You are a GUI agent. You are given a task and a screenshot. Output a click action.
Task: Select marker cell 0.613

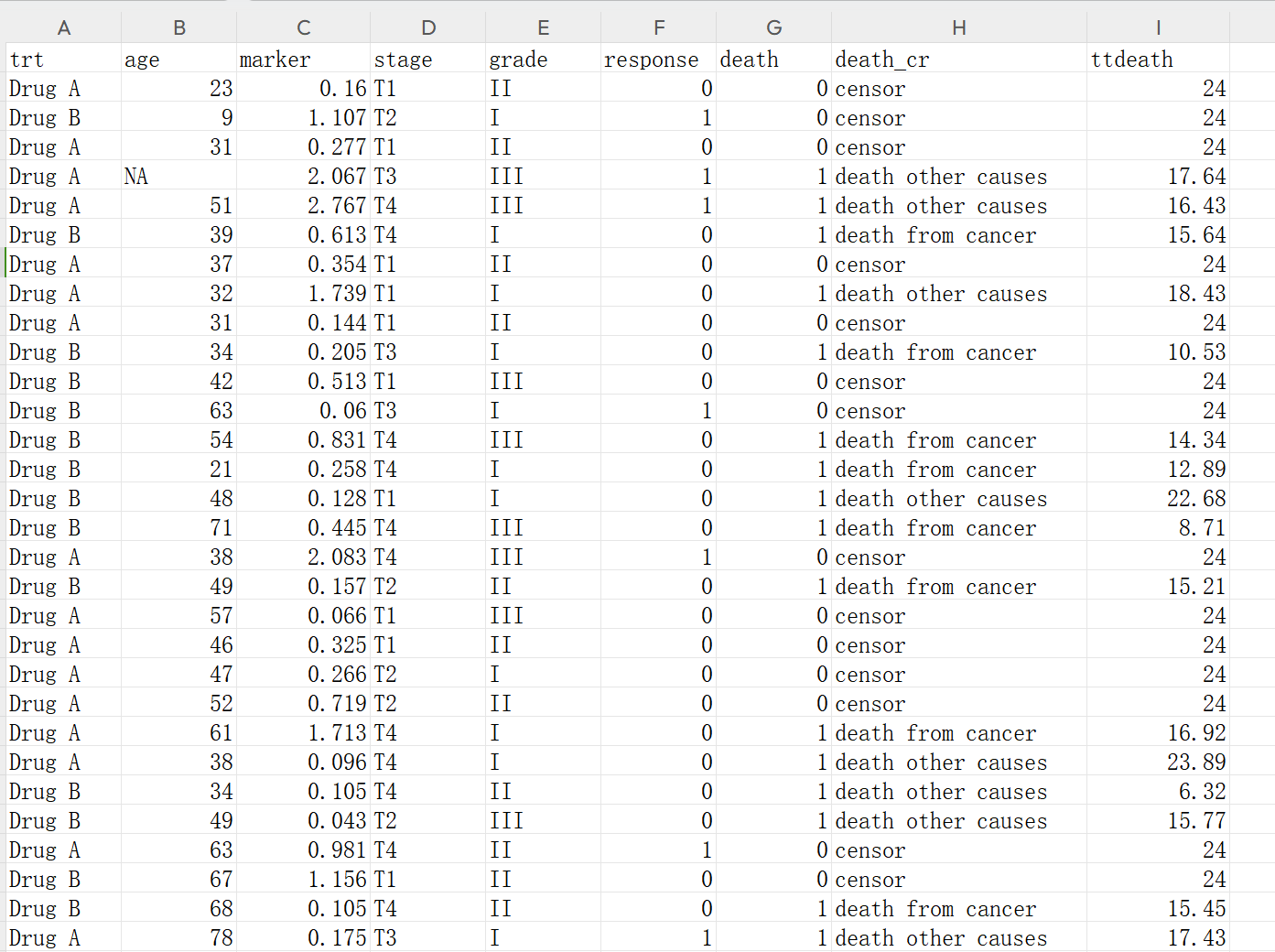[303, 234]
